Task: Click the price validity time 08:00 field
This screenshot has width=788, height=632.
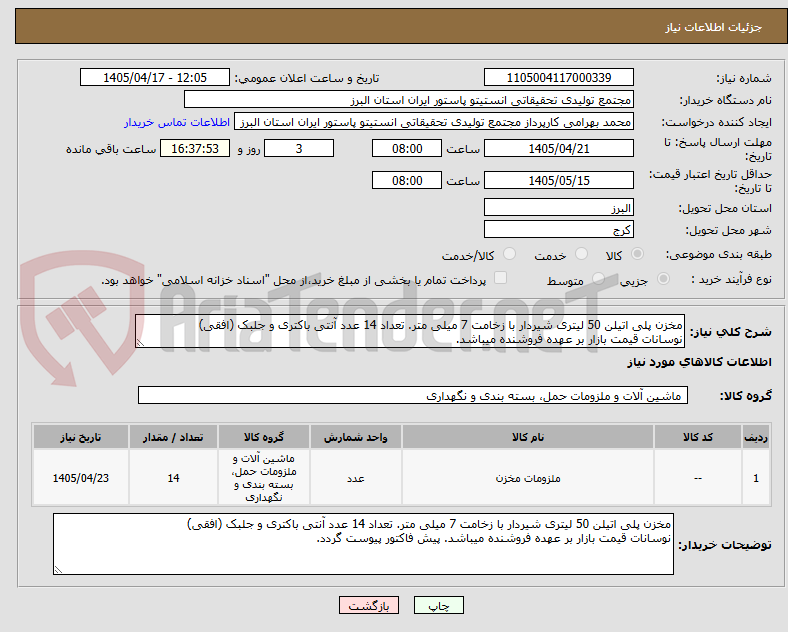Action: 407,180
